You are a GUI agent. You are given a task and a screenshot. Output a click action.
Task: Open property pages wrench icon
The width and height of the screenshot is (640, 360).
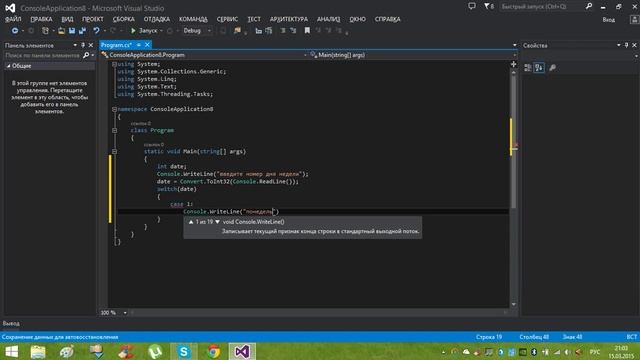(x=552, y=68)
